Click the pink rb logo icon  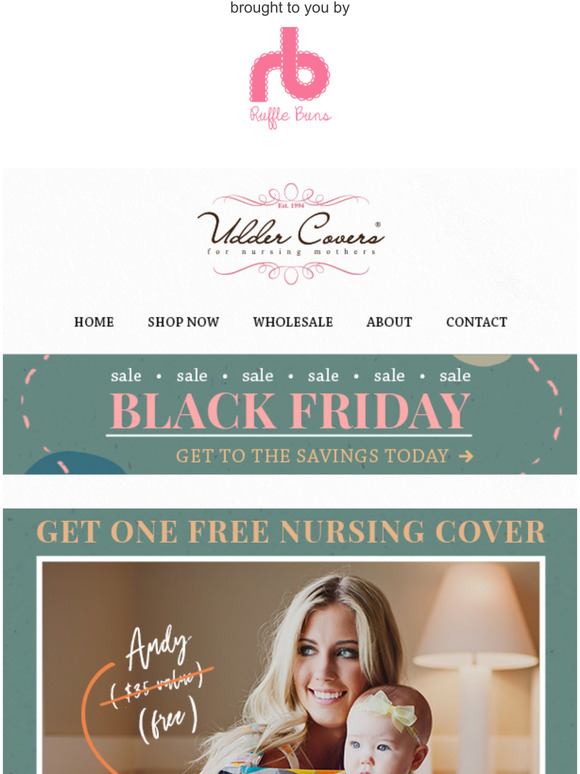click(290, 65)
